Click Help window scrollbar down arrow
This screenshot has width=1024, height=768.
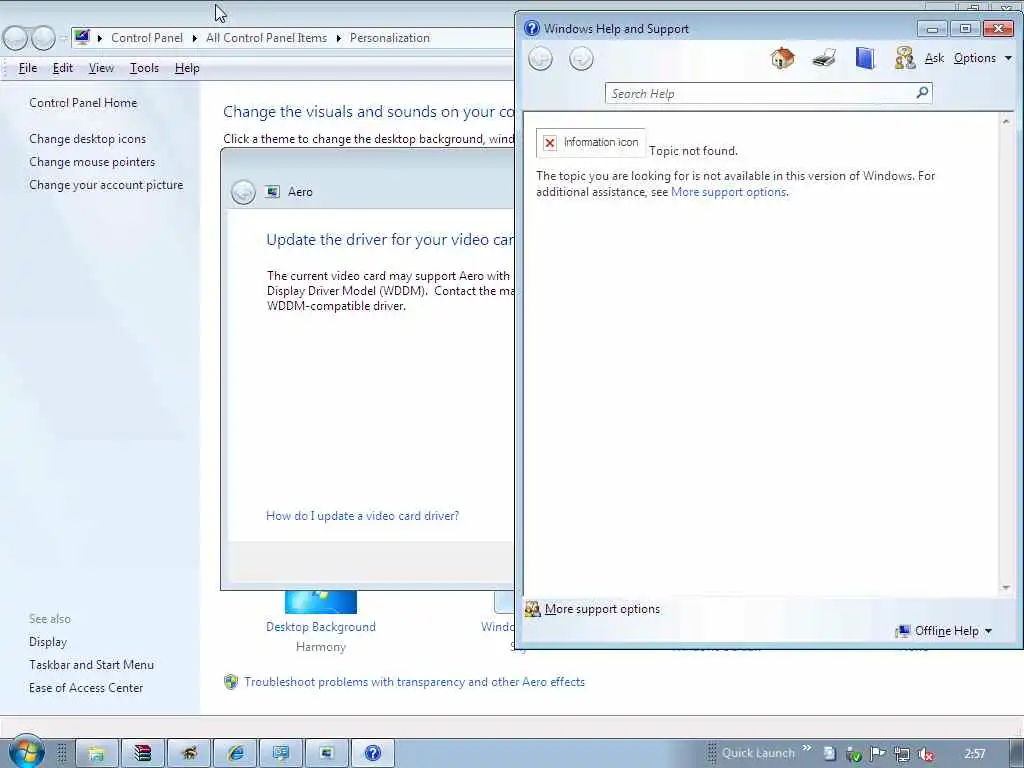pos(1006,588)
